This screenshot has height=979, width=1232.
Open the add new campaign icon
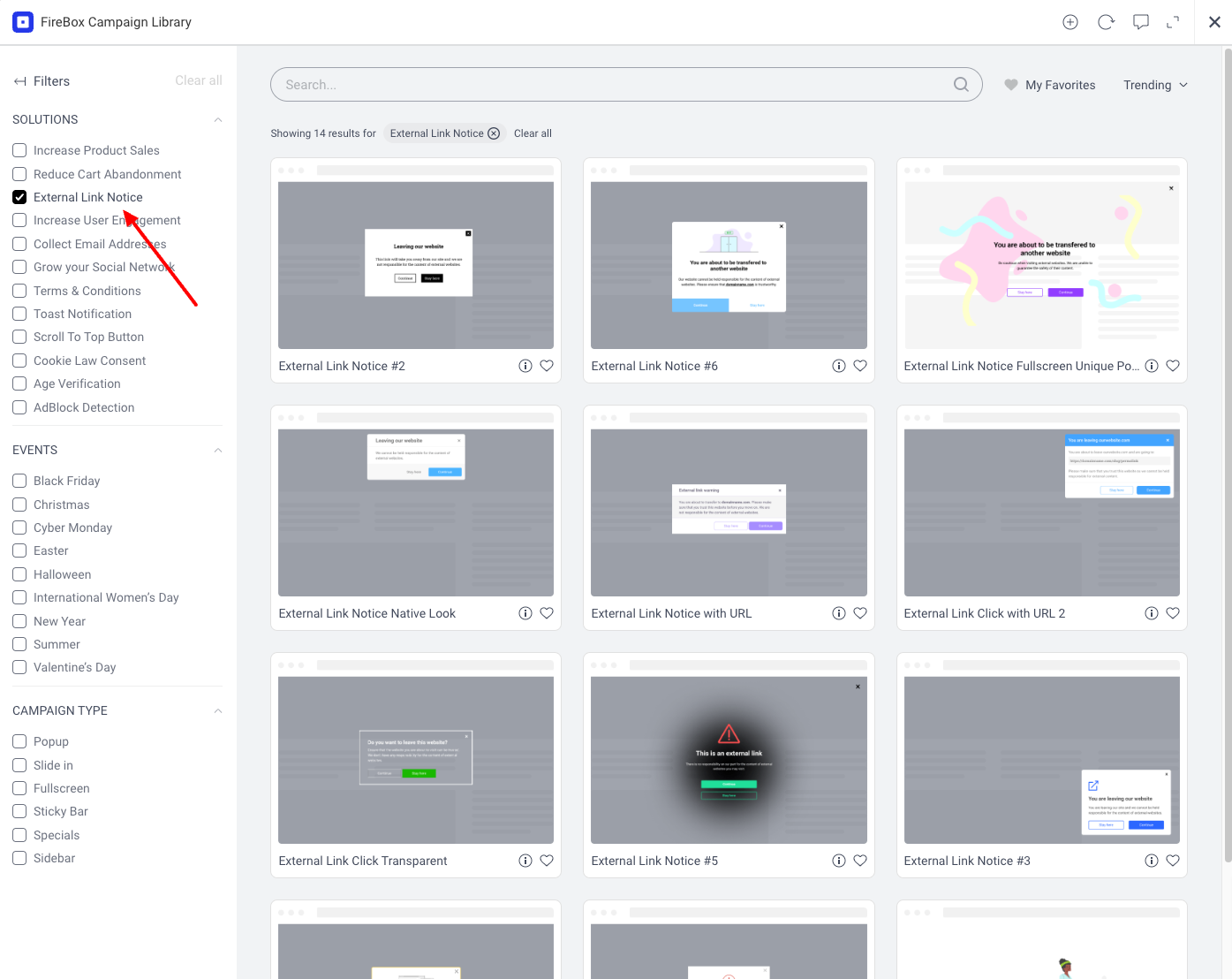pos(1069,21)
